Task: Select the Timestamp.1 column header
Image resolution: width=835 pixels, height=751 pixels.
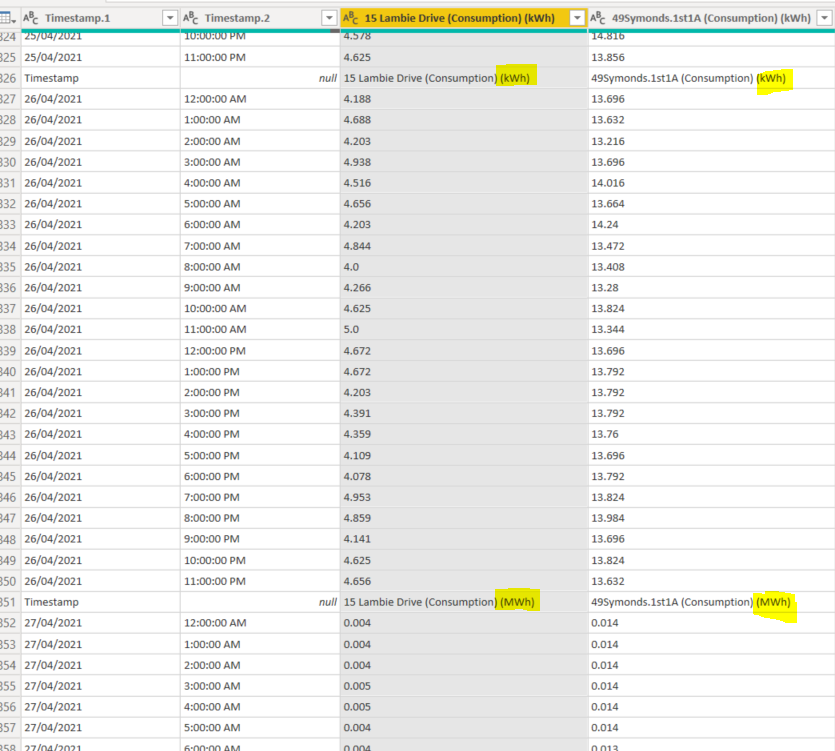Action: coord(100,18)
